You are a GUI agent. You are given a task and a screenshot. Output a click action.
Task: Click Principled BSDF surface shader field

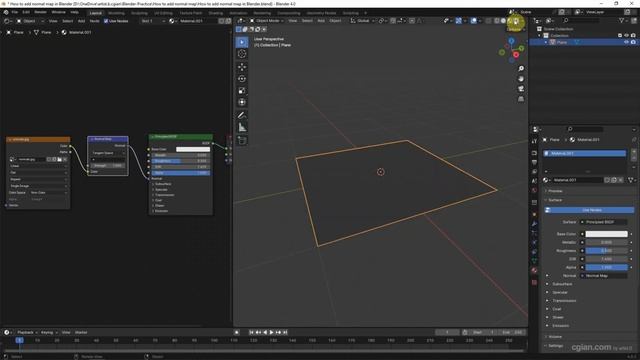[x=604, y=222]
